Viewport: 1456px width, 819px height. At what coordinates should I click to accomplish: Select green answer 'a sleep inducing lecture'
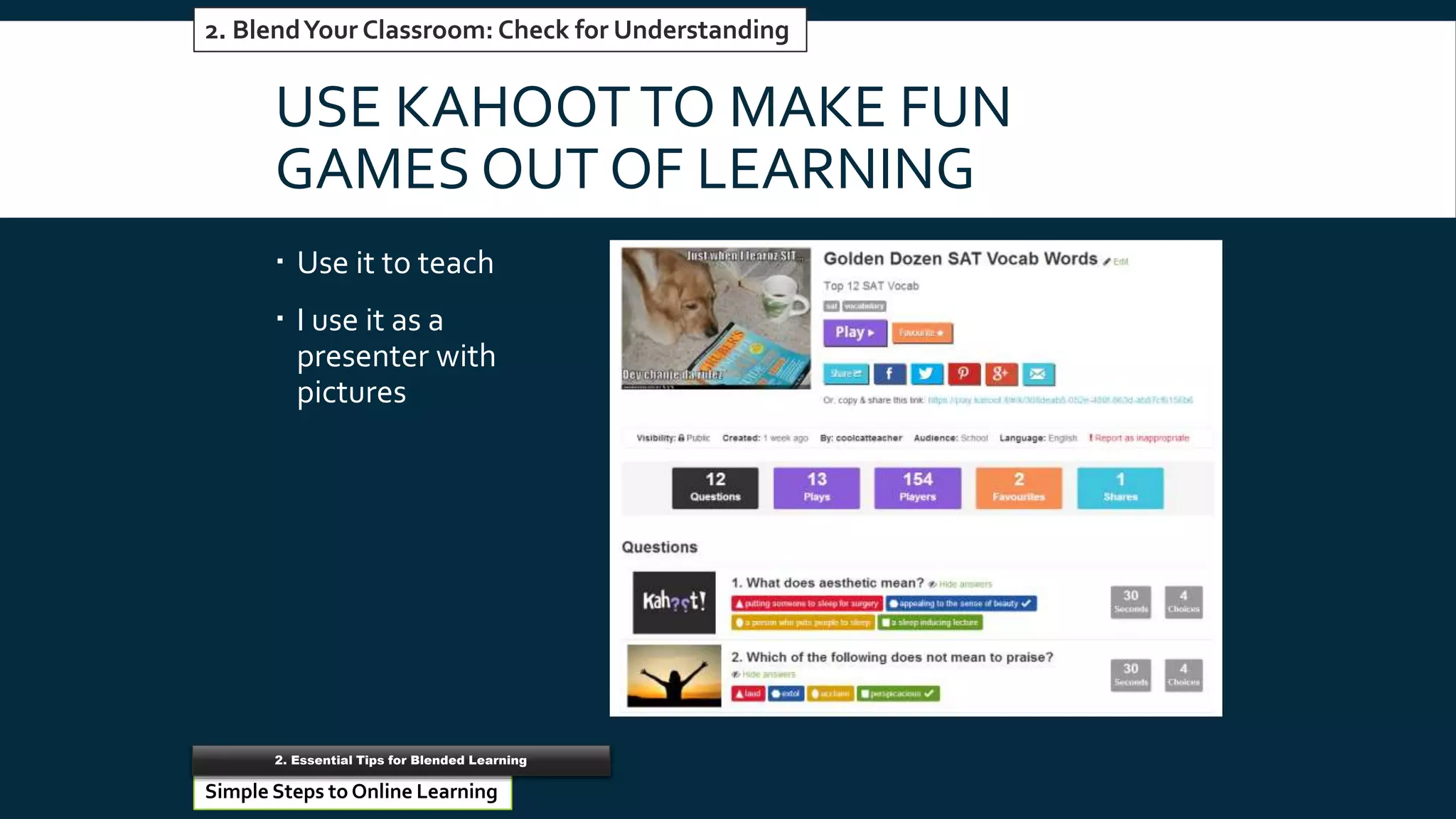point(931,623)
